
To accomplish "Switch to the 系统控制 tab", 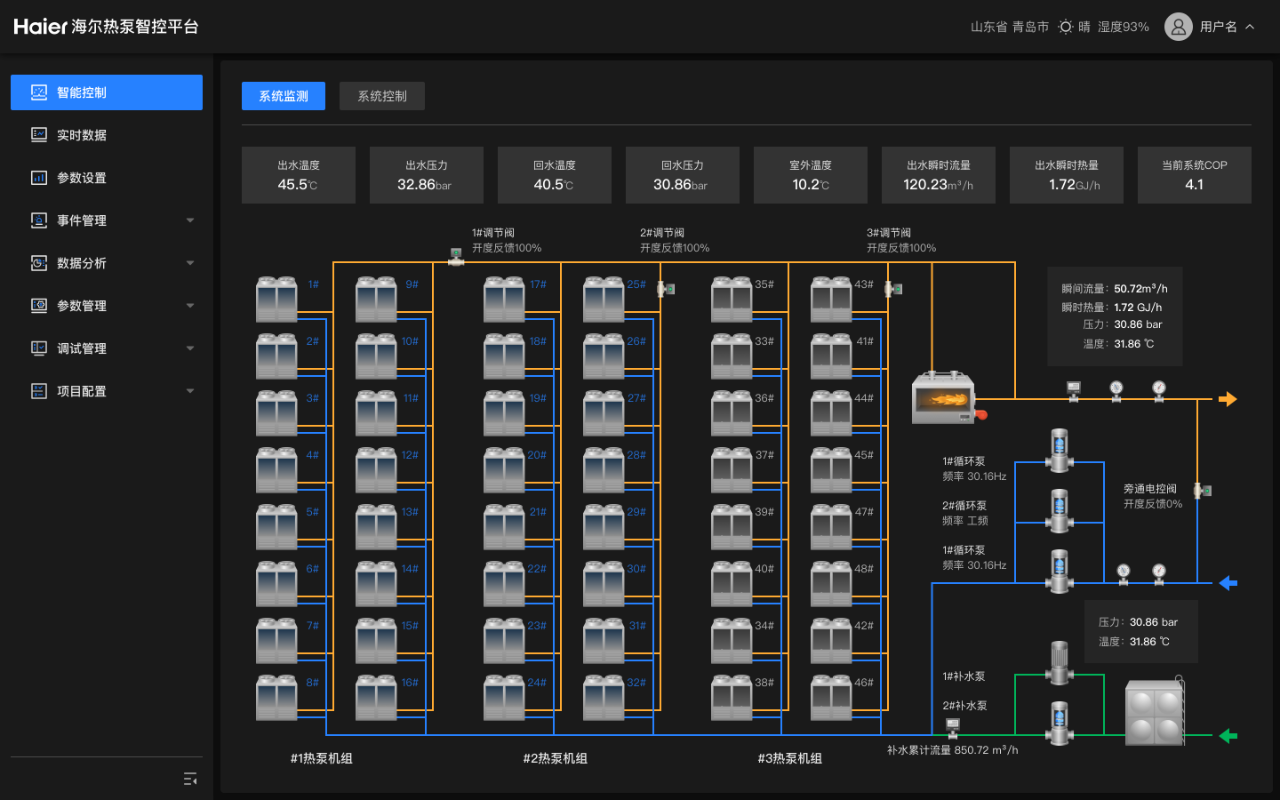I will pyautogui.click(x=382, y=96).
